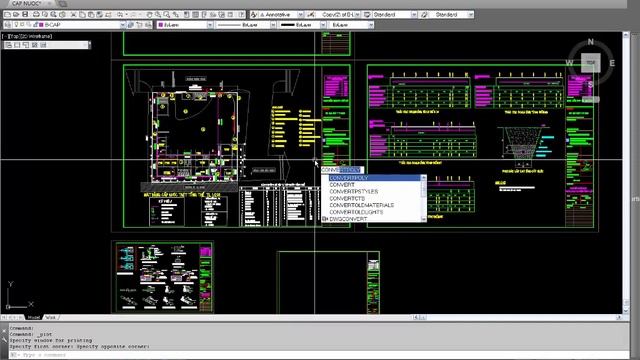Click the autocomplete list scroll-down arrow

click(x=423, y=219)
